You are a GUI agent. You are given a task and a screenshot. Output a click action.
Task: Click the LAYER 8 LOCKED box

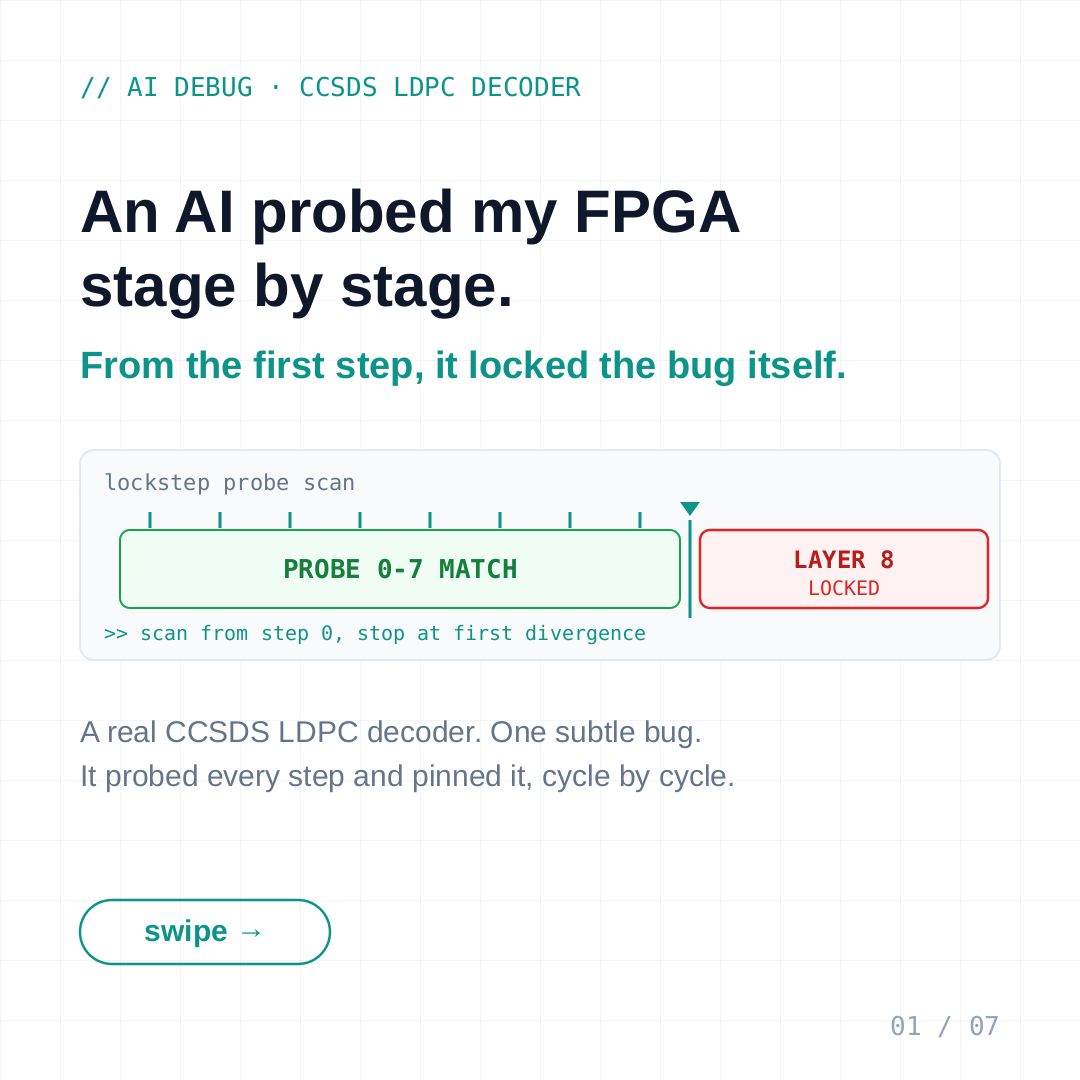844,569
